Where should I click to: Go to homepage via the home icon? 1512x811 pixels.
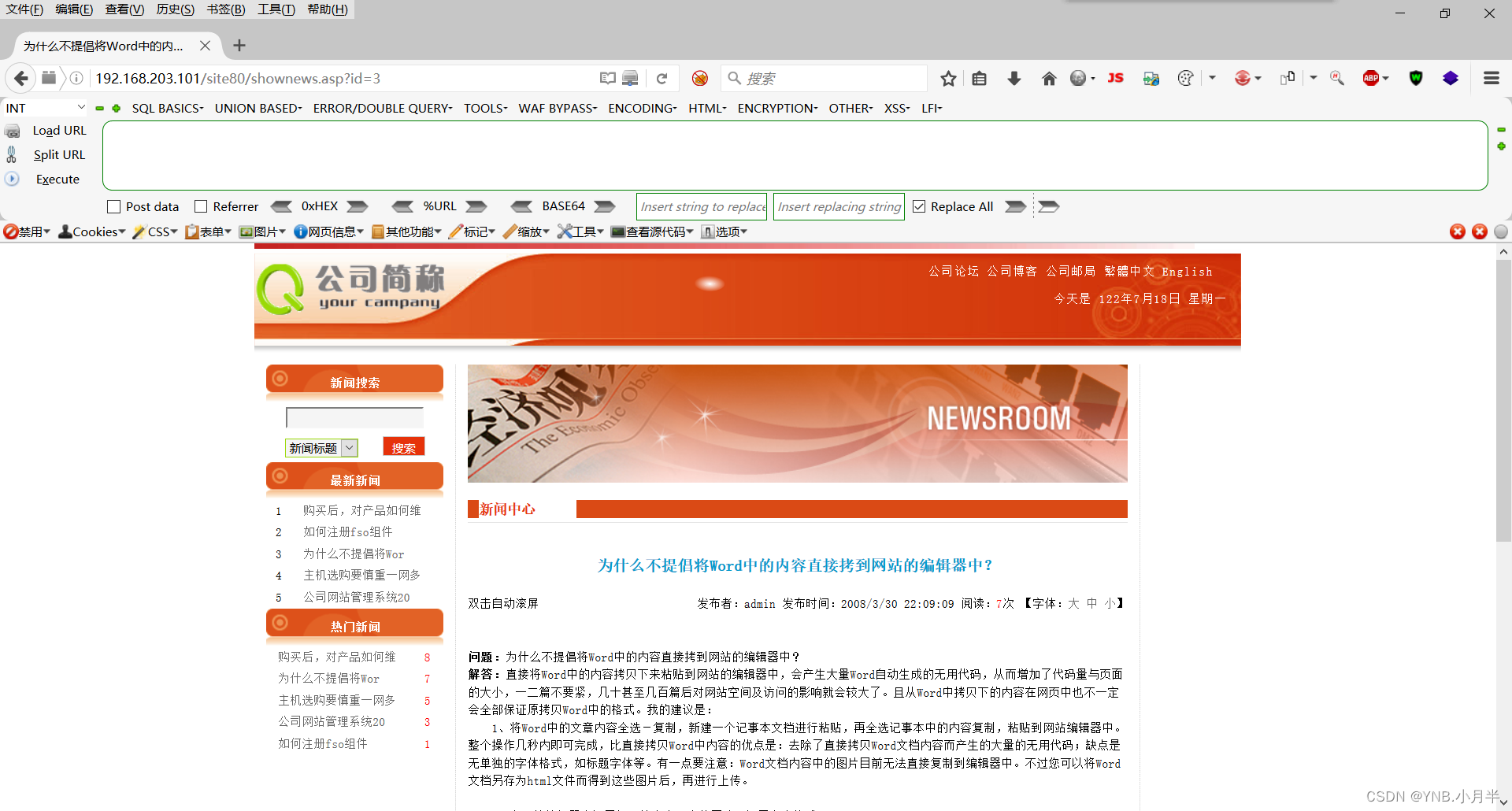pos(1049,78)
